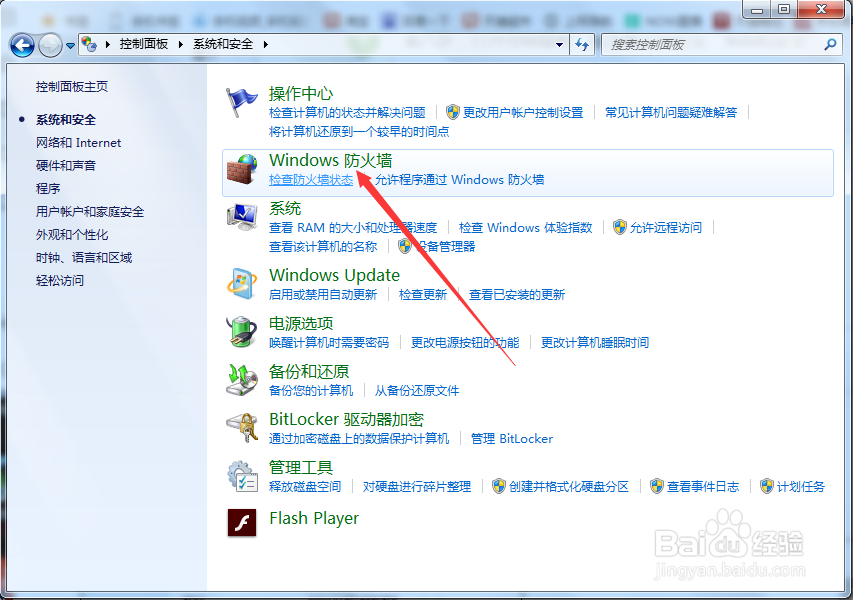Go to 控制面板主页 in sidebar
This screenshot has width=853, height=600.
(x=72, y=86)
